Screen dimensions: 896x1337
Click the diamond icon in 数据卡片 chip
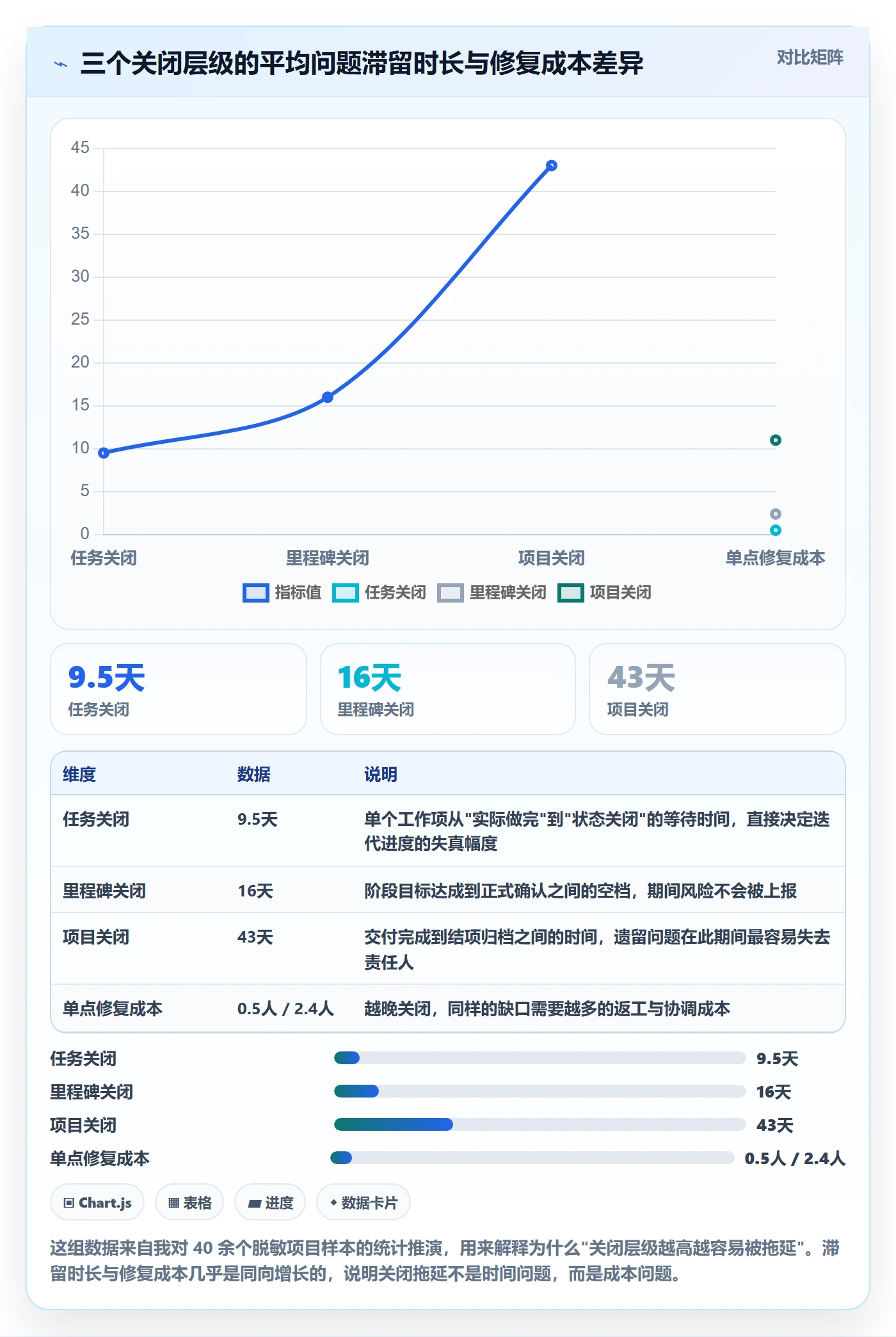[x=333, y=1203]
